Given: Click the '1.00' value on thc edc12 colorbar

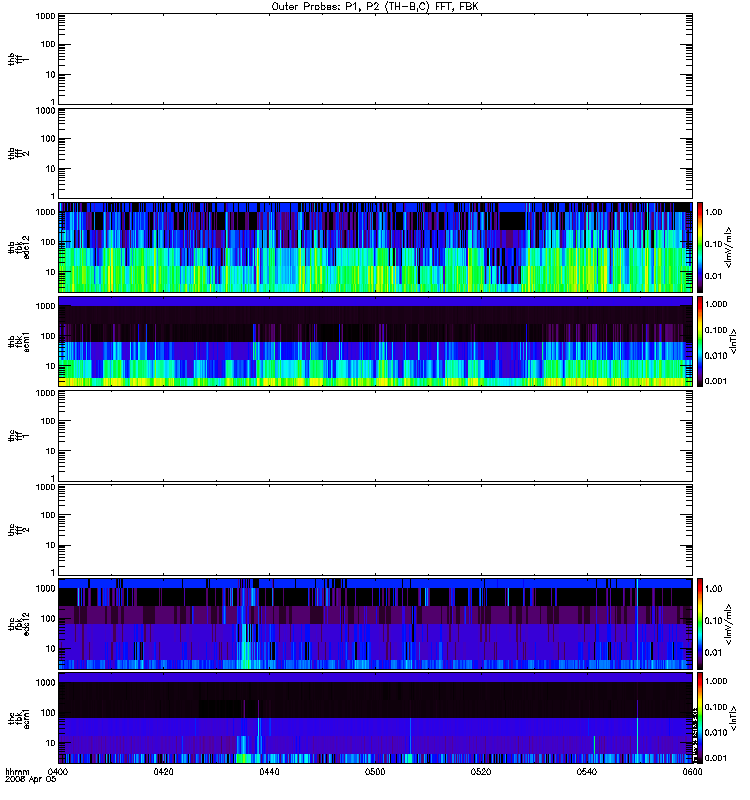Looking at the screenshot, I should [x=713, y=589].
